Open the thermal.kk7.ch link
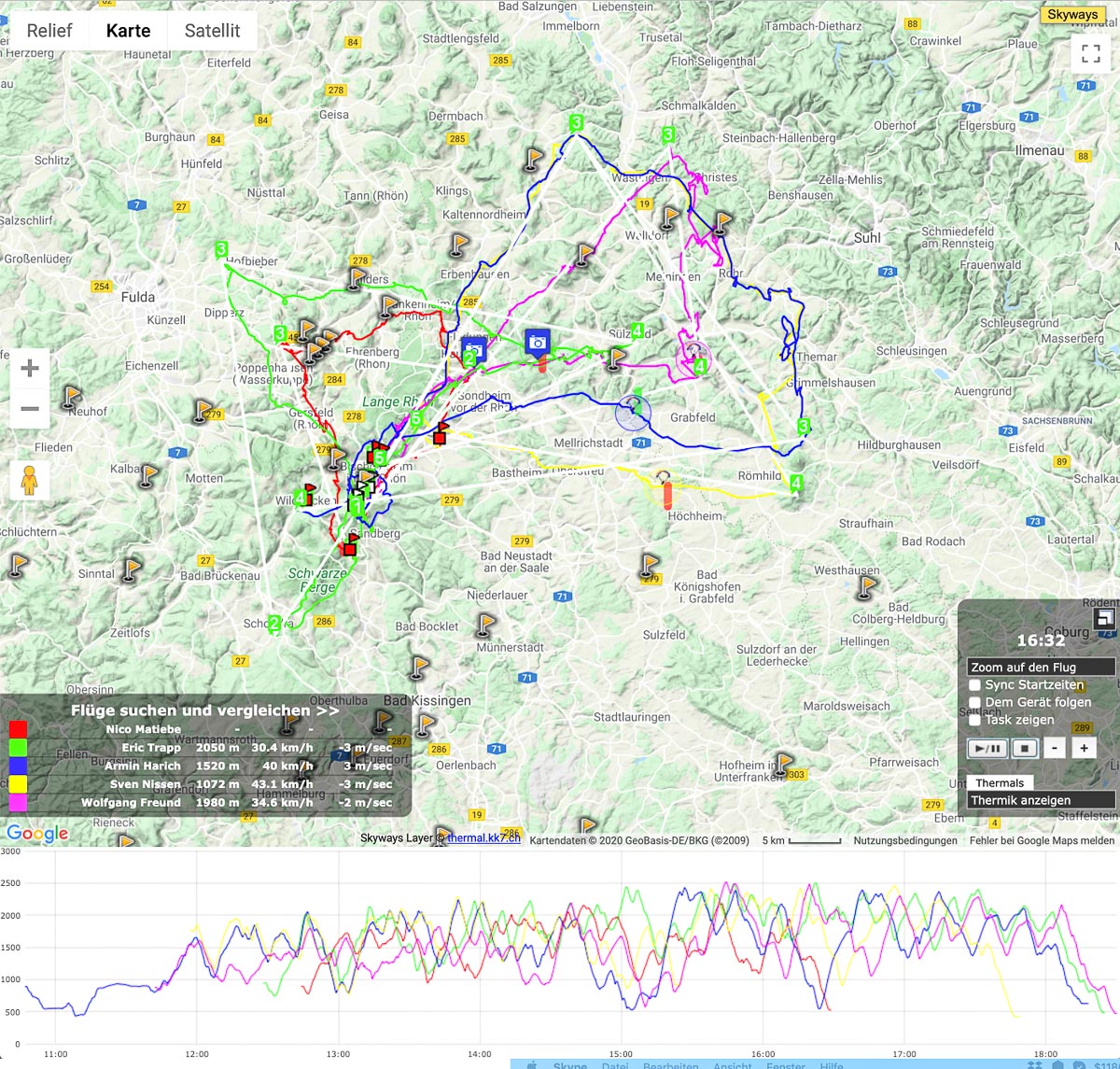Image resolution: width=1120 pixels, height=1069 pixels. (x=483, y=837)
